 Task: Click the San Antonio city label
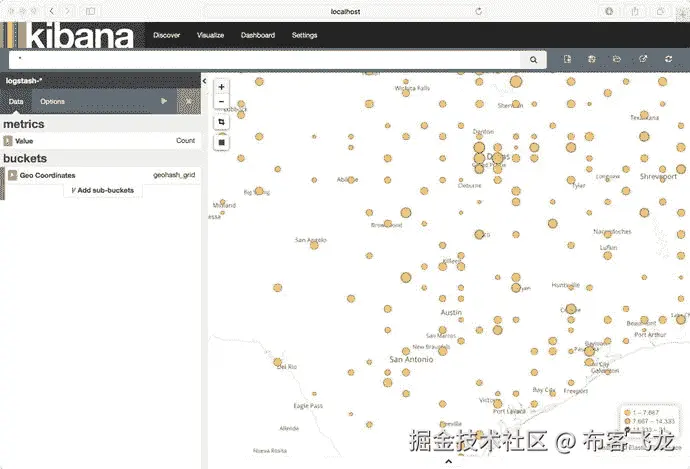[411, 359]
